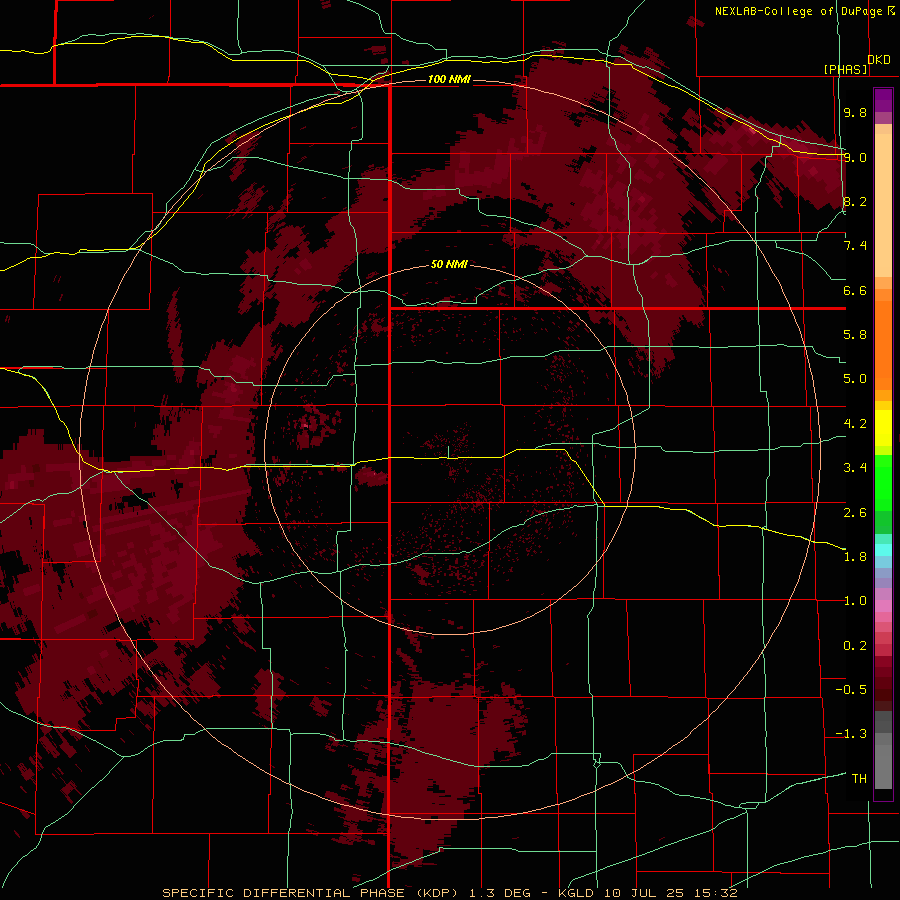The image size is (900, 900).
Task: Click the -0.5 scale value
Action: click(851, 690)
